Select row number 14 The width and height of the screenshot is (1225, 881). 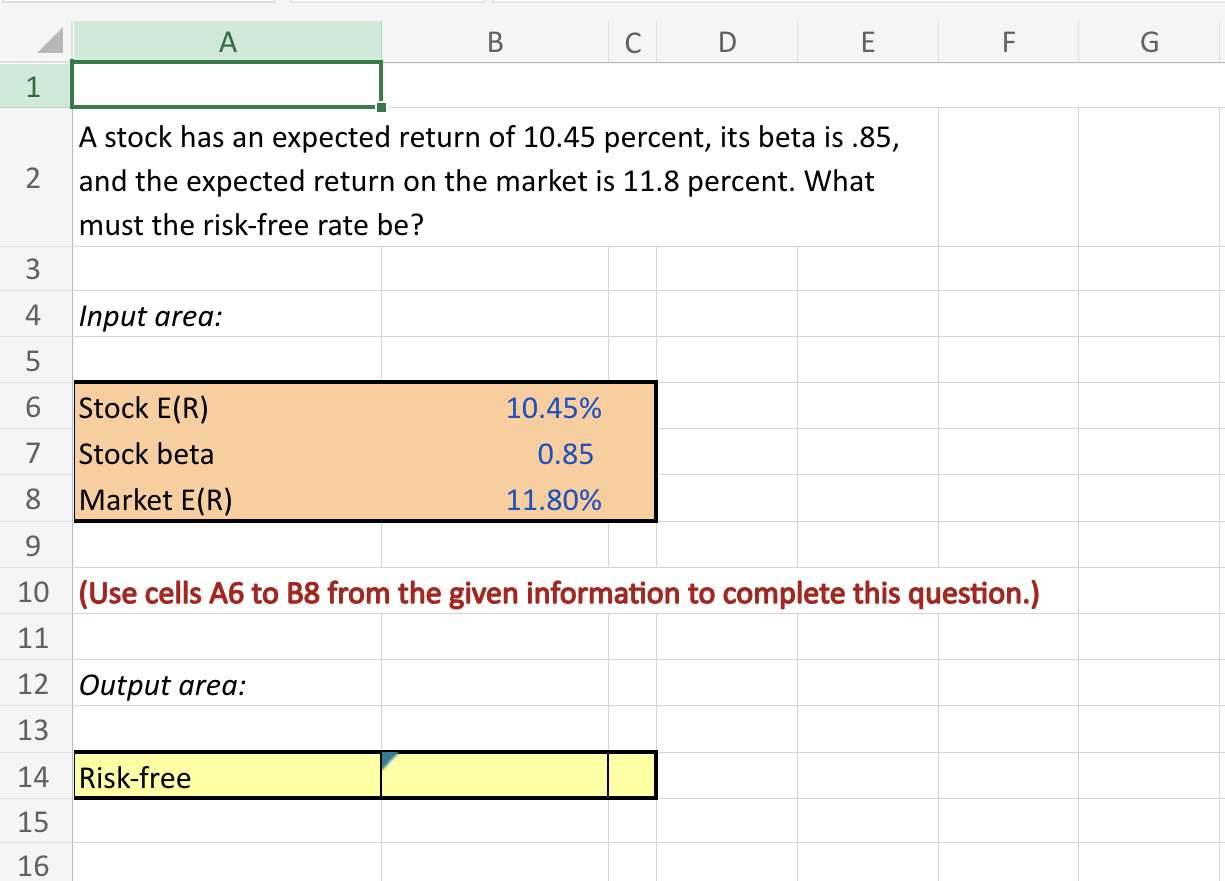pos(35,775)
